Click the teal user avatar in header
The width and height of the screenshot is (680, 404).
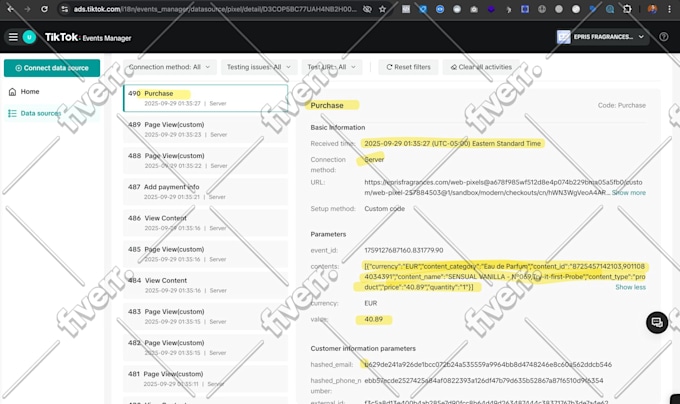coord(29,37)
